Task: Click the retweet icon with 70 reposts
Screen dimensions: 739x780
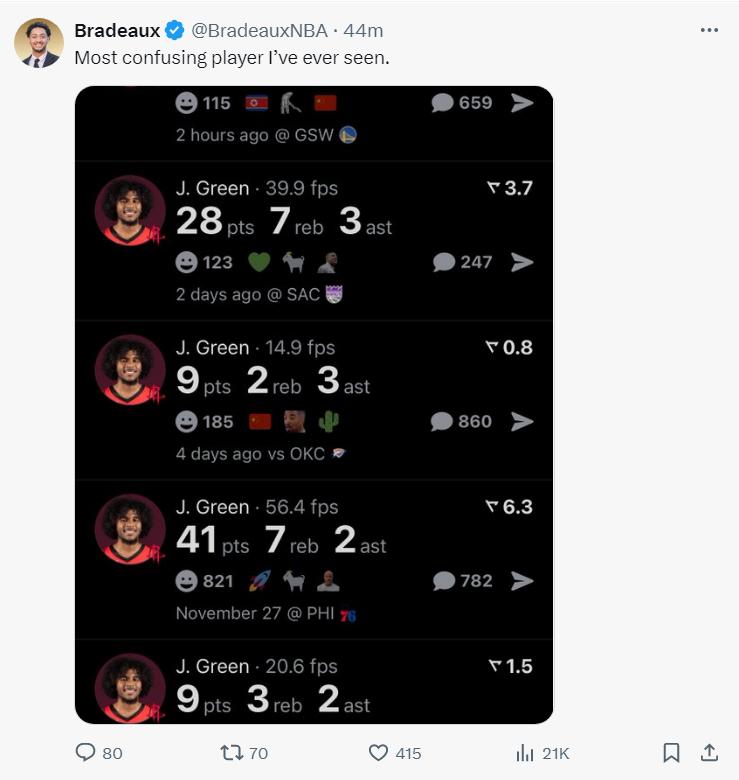Action: (x=232, y=753)
